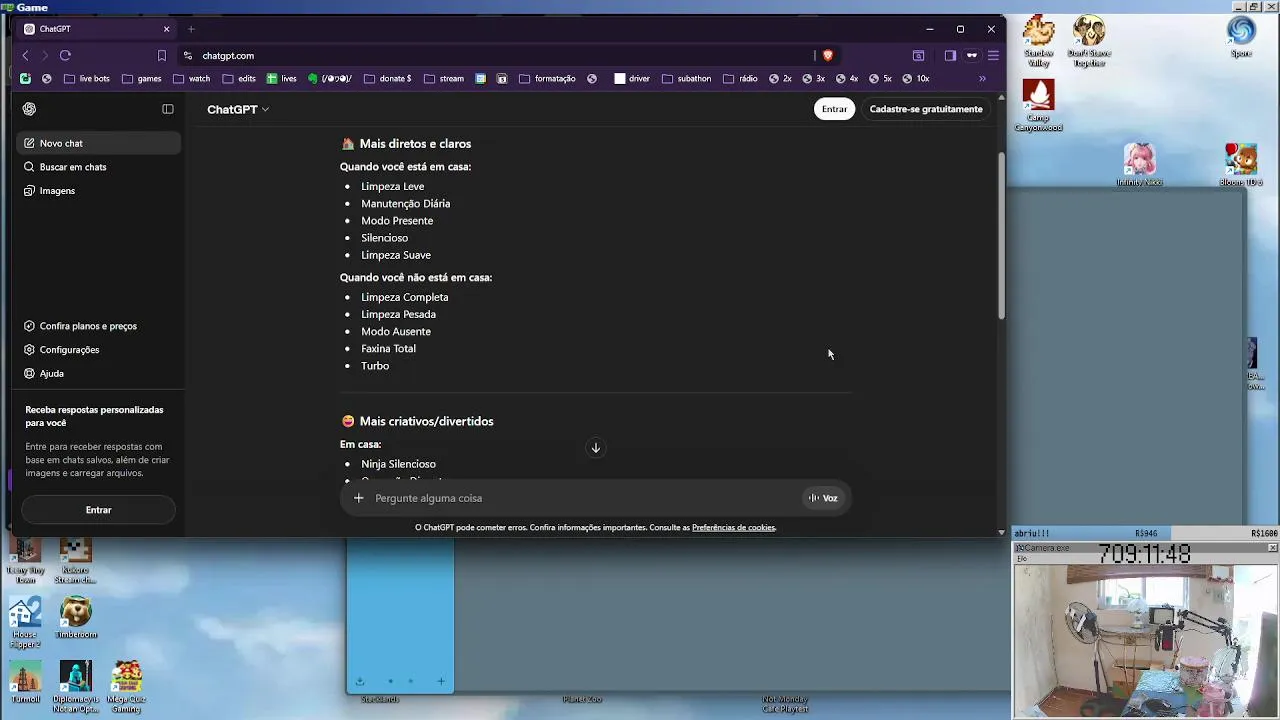Click the plus icon on the blue panel

(x=440, y=682)
